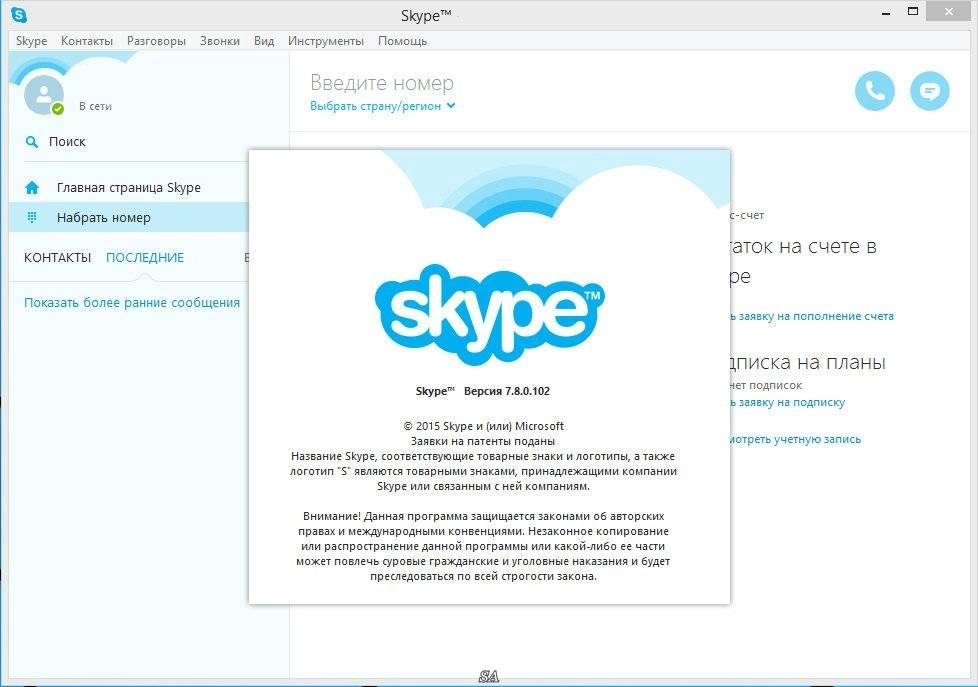Open Выбрать страну/регион dropdown
This screenshot has height=687, width=978.
[x=382, y=106]
